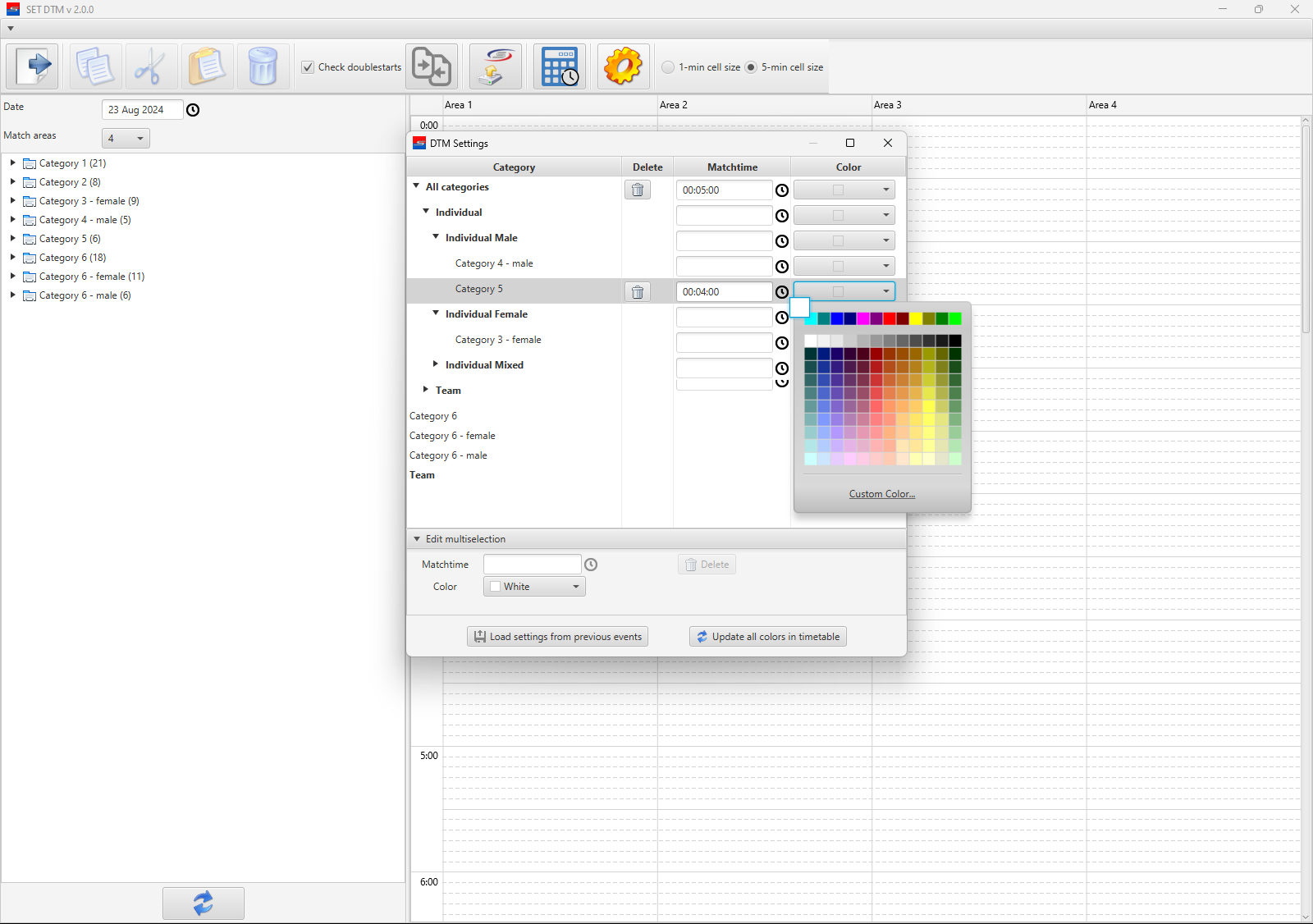Maximize the DTM Settings dialog
This screenshot has height=924, width=1313.
pyautogui.click(x=850, y=143)
